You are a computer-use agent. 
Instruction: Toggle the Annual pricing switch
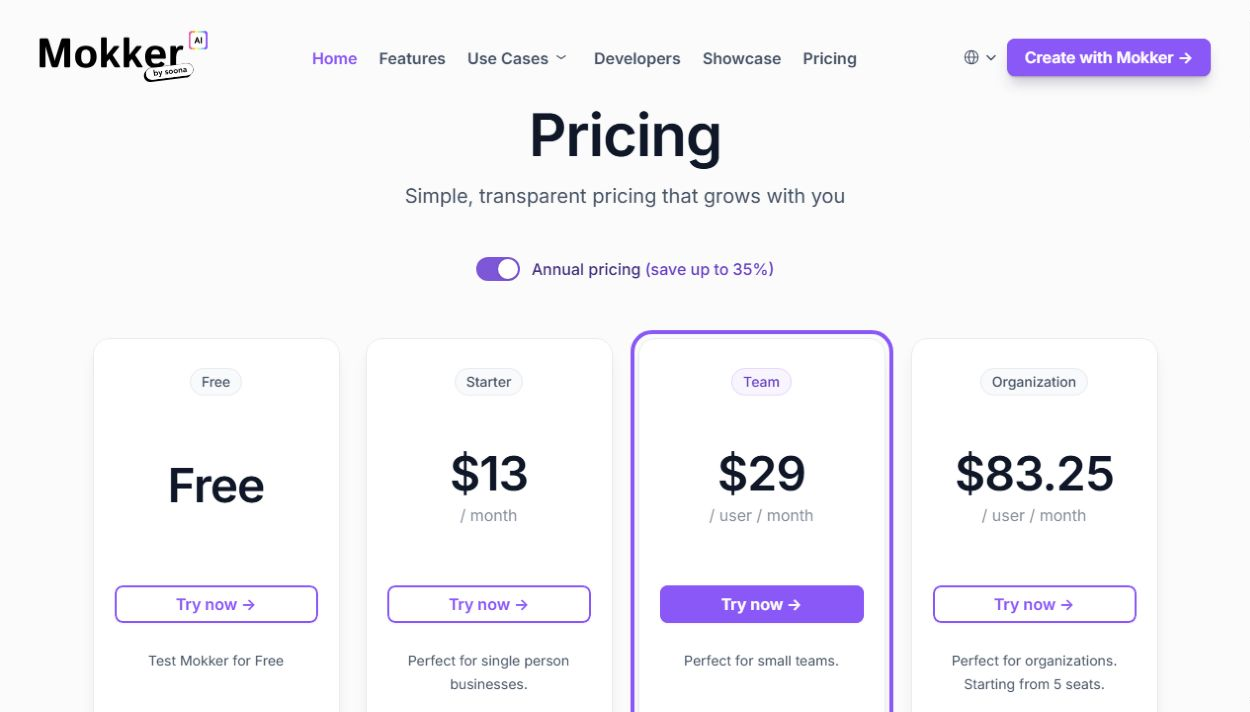click(x=498, y=269)
